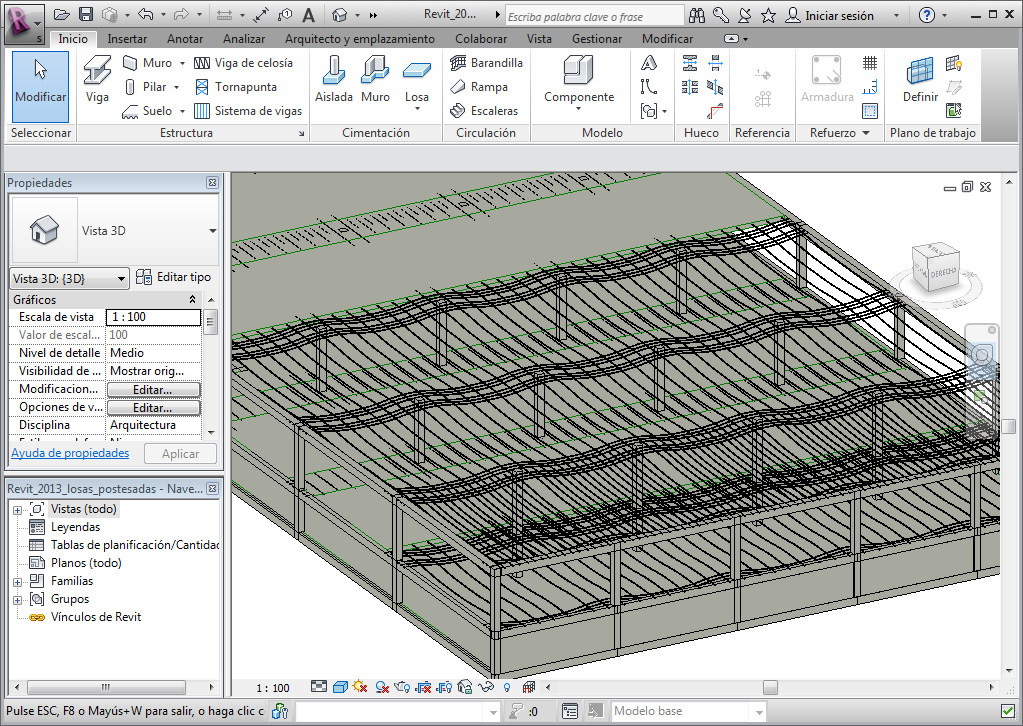Open the Gestionar ribbon tab

pos(596,39)
